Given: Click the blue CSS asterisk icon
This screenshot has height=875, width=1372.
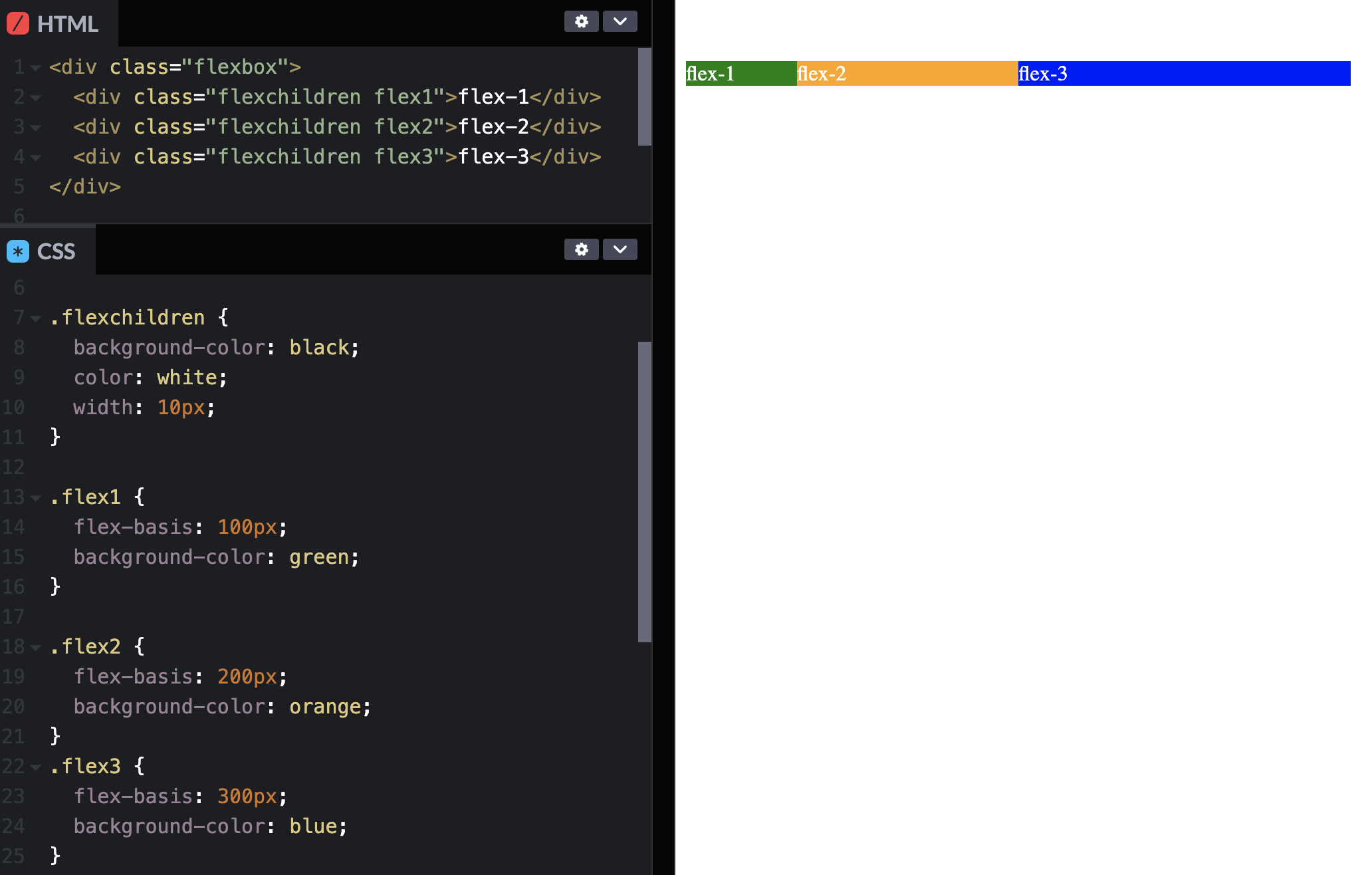Looking at the screenshot, I should [18, 251].
